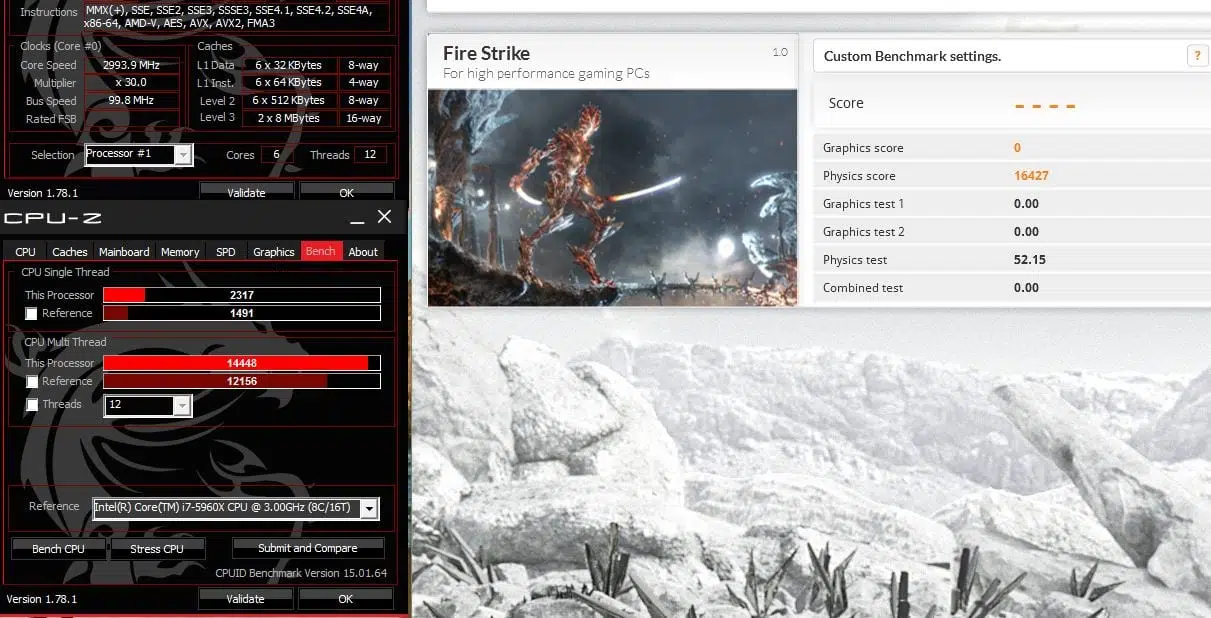
Task: Switch to the Mainboard tab
Action: [124, 252]
